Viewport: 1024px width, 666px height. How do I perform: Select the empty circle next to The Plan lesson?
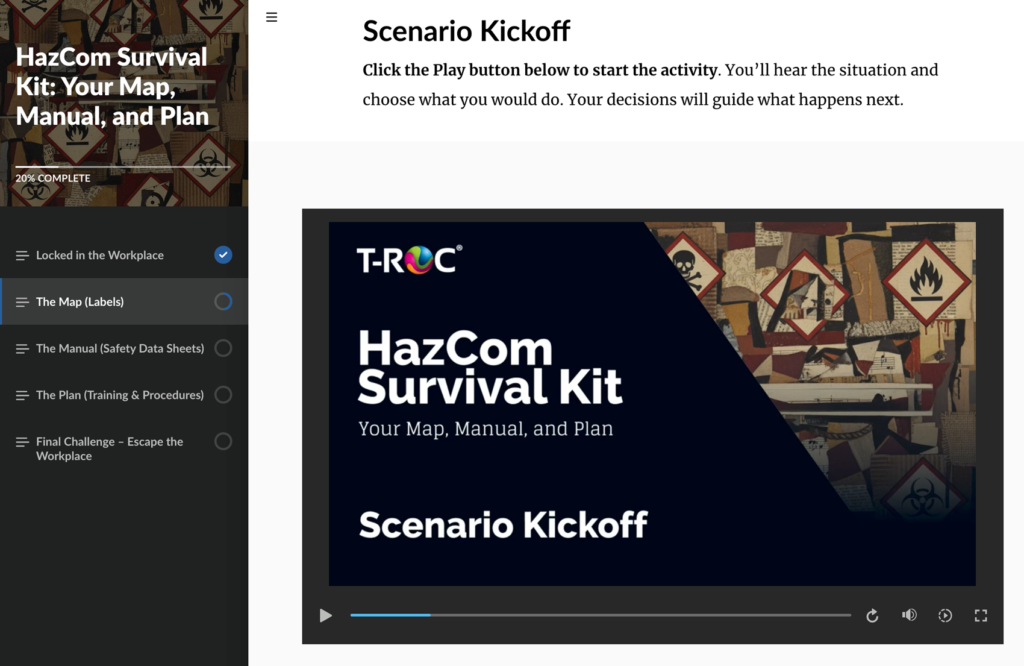[x=224, y=394]
